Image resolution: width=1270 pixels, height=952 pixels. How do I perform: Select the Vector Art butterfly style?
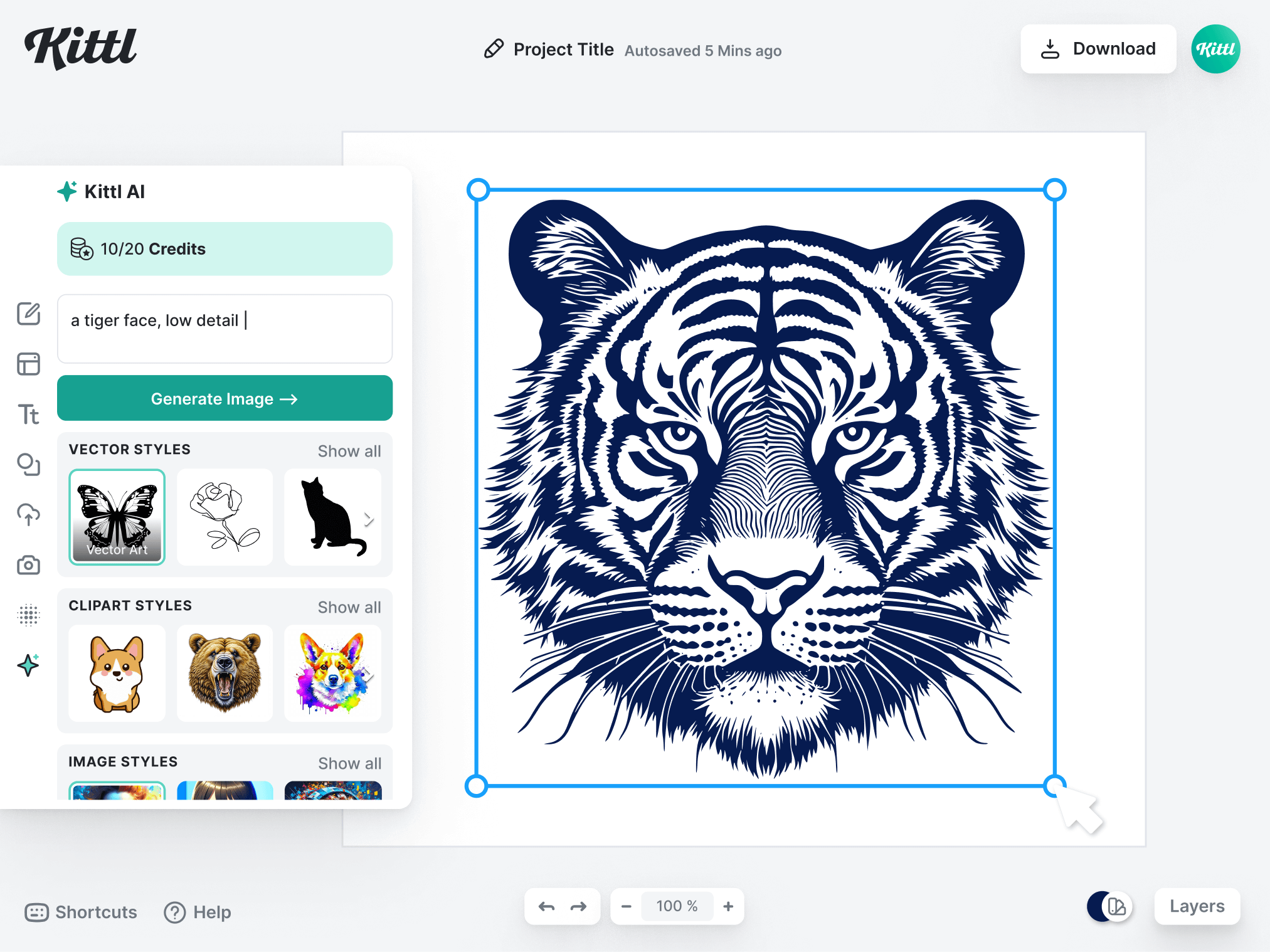117,517
